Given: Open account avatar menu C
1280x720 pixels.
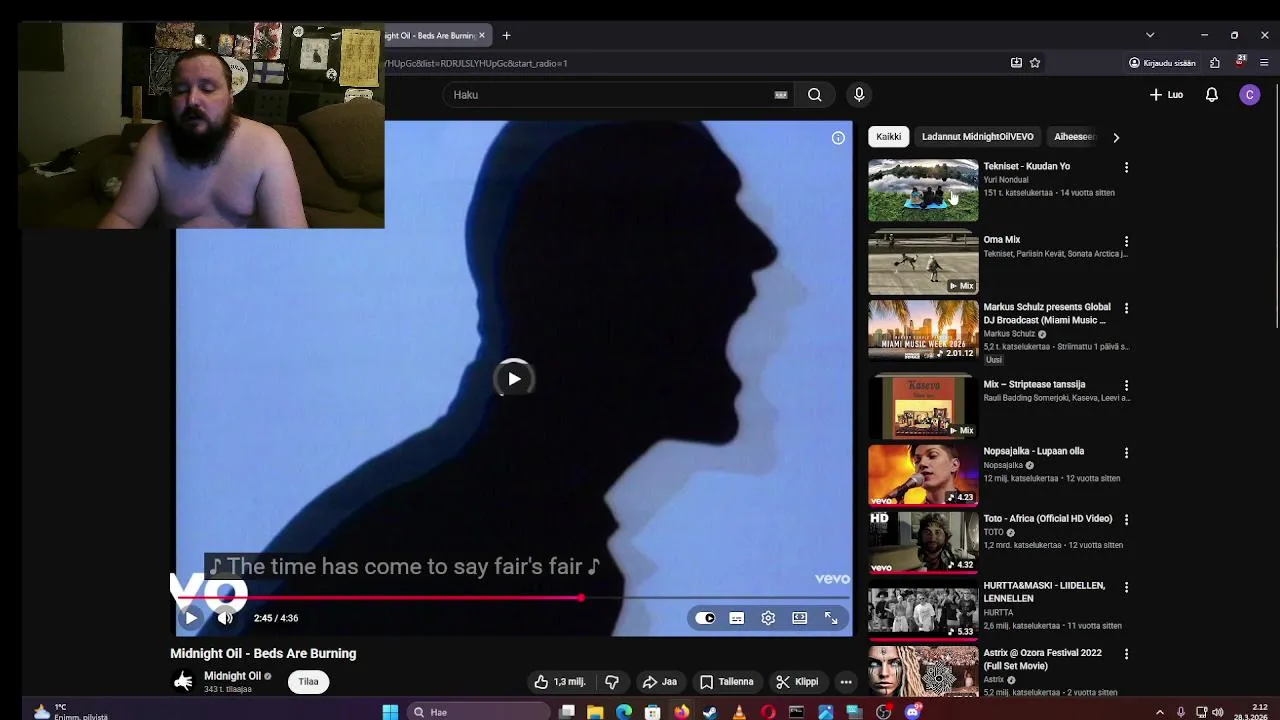Looking at the screenshot, I should (x=1249, y=95).
